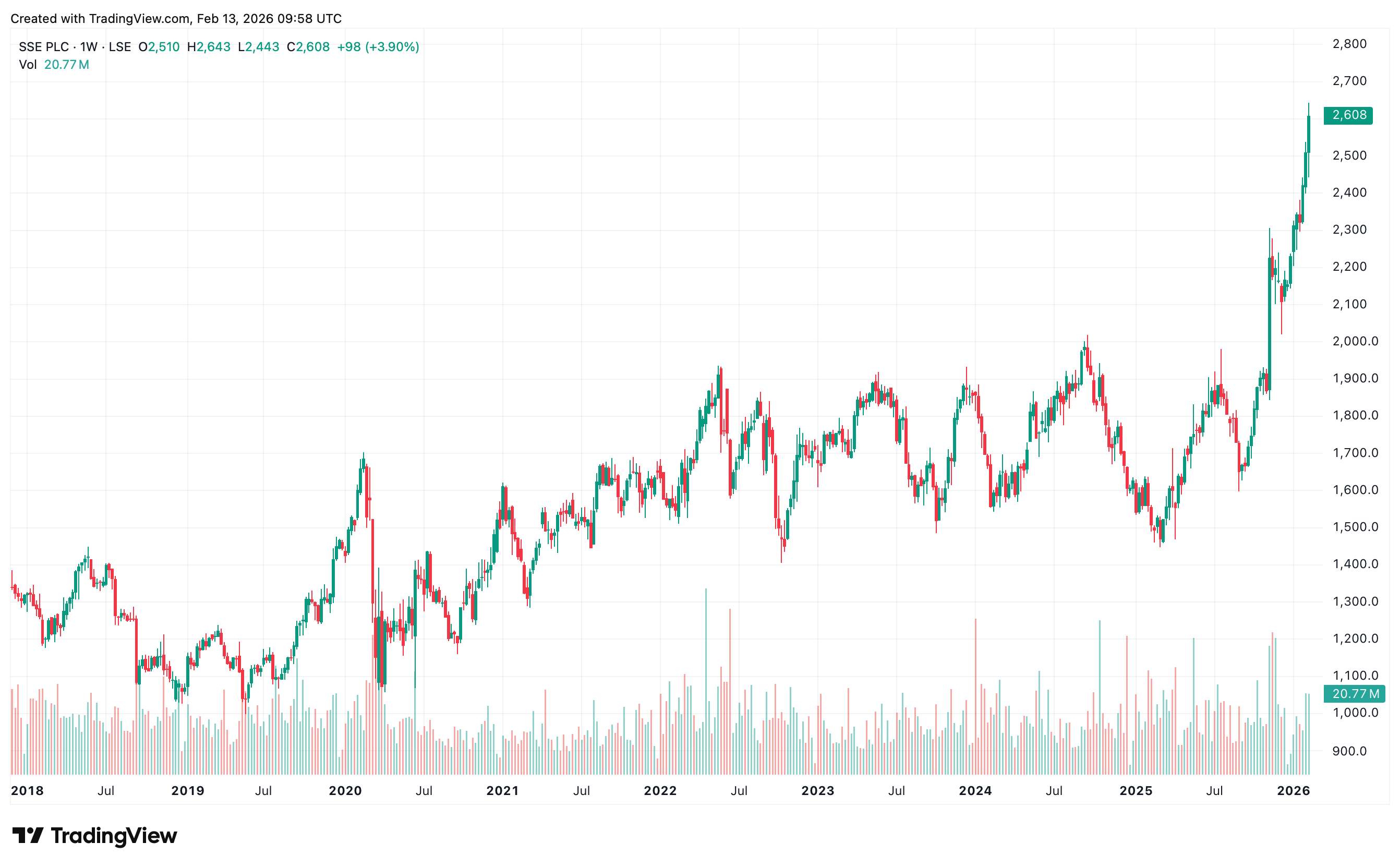Click the TradingView logo icon
Image resolution: width=1400 pixels, height=867 pixels.
point(28,836)
